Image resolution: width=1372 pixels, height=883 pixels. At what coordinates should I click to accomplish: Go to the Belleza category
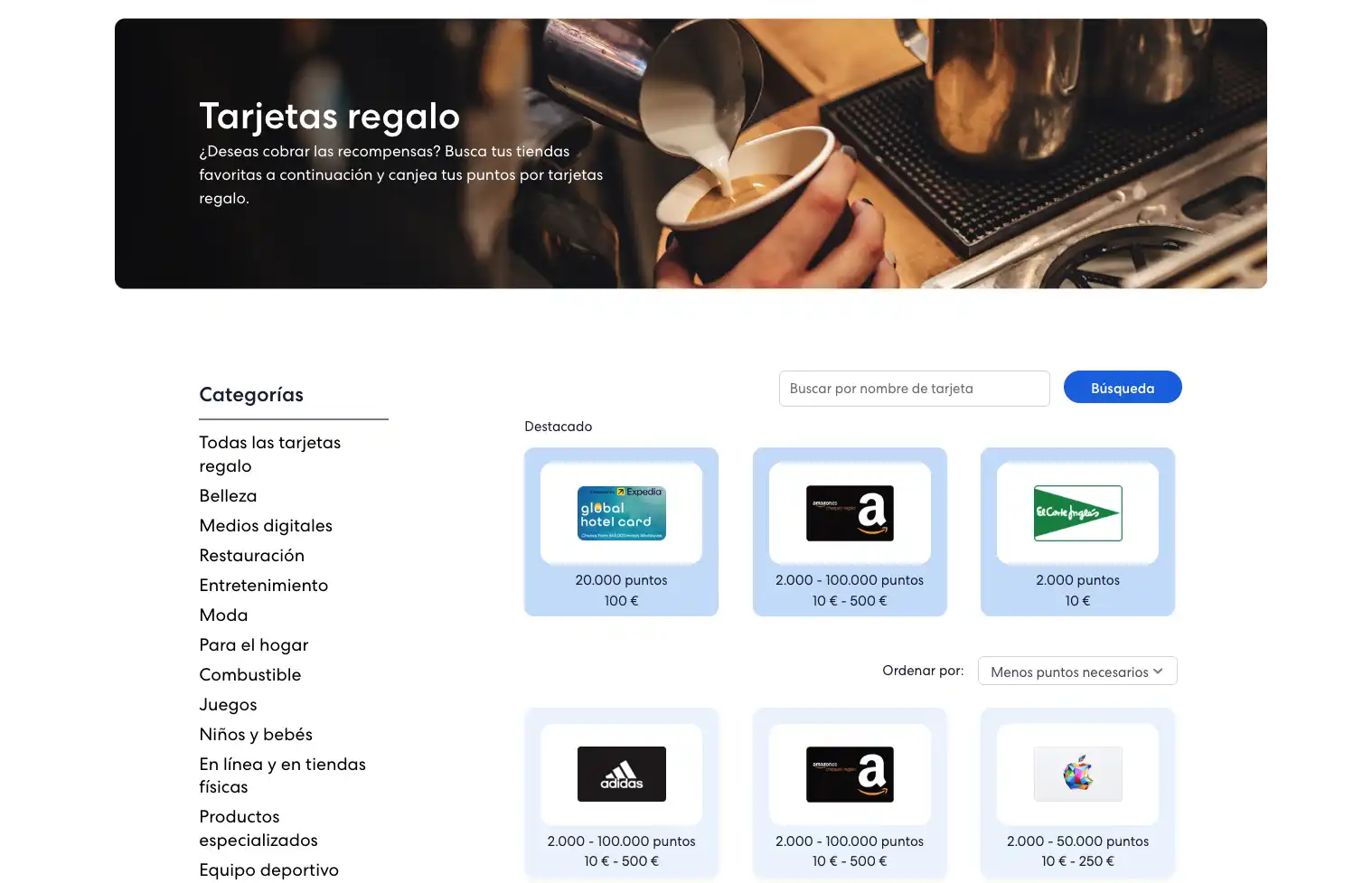pyautogui.click(x=228, y=496)
